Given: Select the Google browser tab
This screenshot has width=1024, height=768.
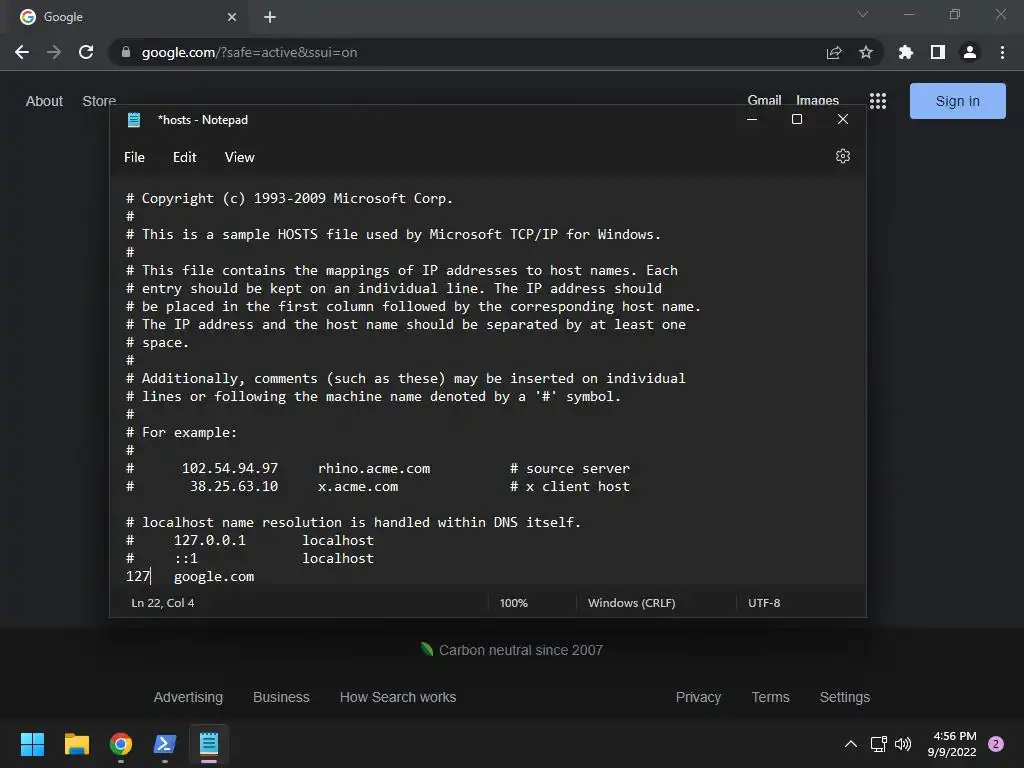Looking at the screenshot, I should click(128, 17).
